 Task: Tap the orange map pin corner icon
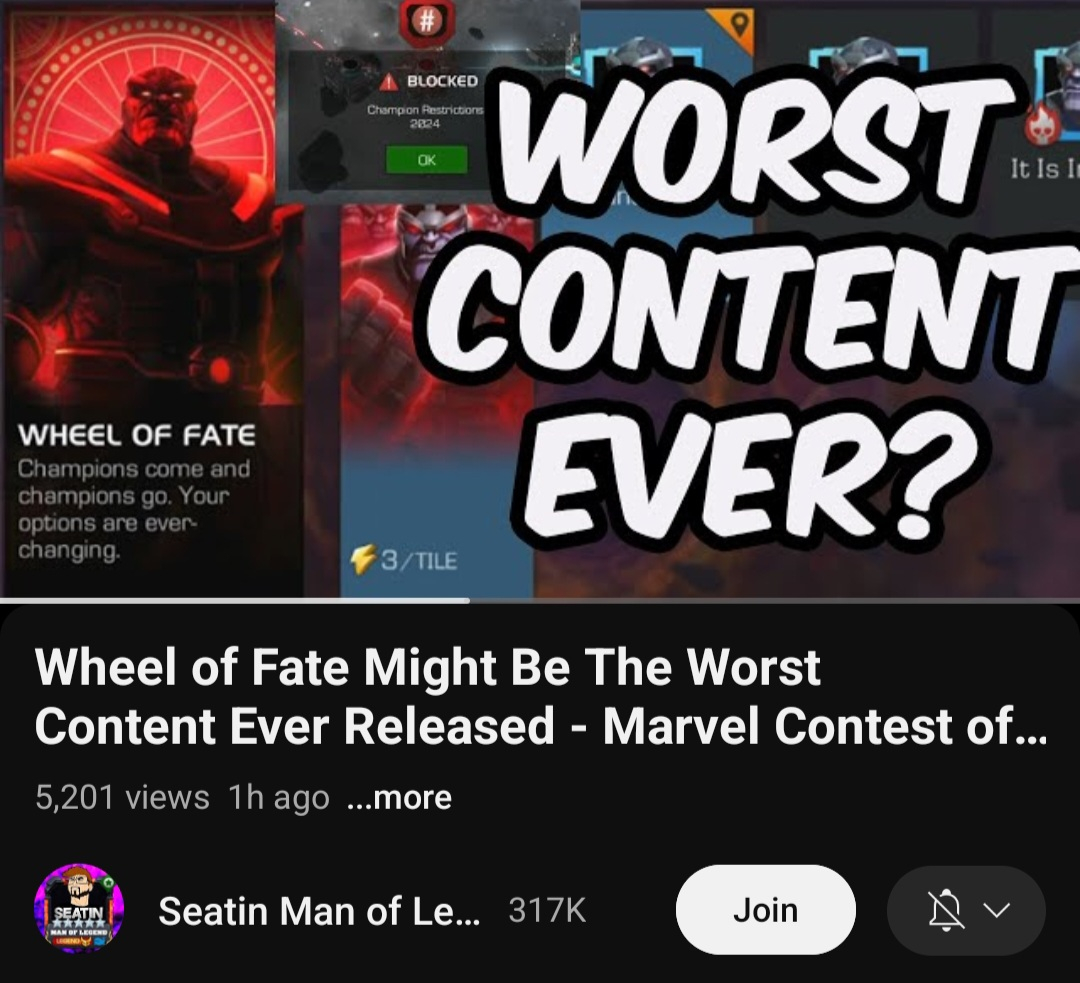click(x=736, y=27)
